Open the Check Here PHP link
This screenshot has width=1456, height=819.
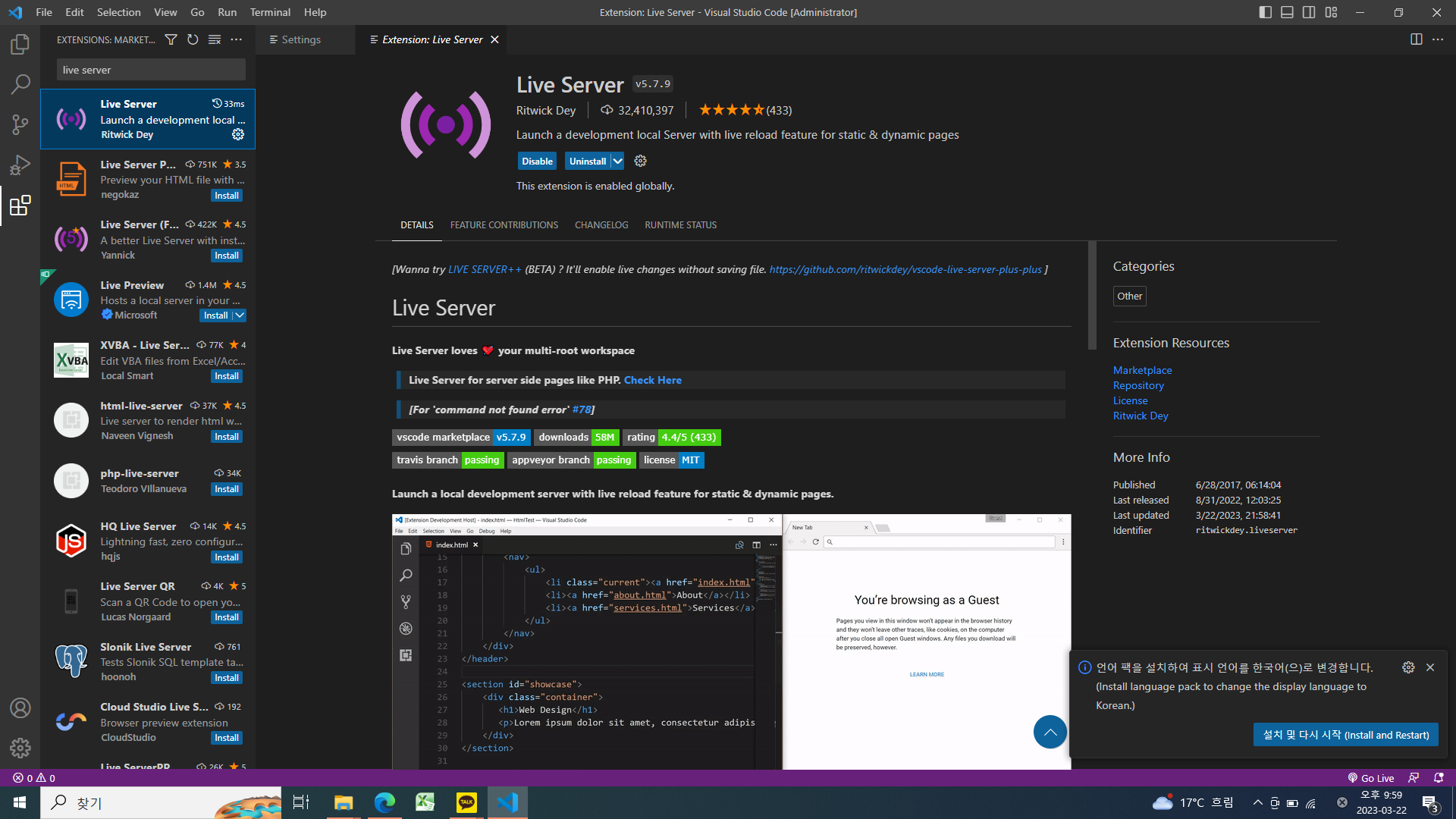pos(653,380)
